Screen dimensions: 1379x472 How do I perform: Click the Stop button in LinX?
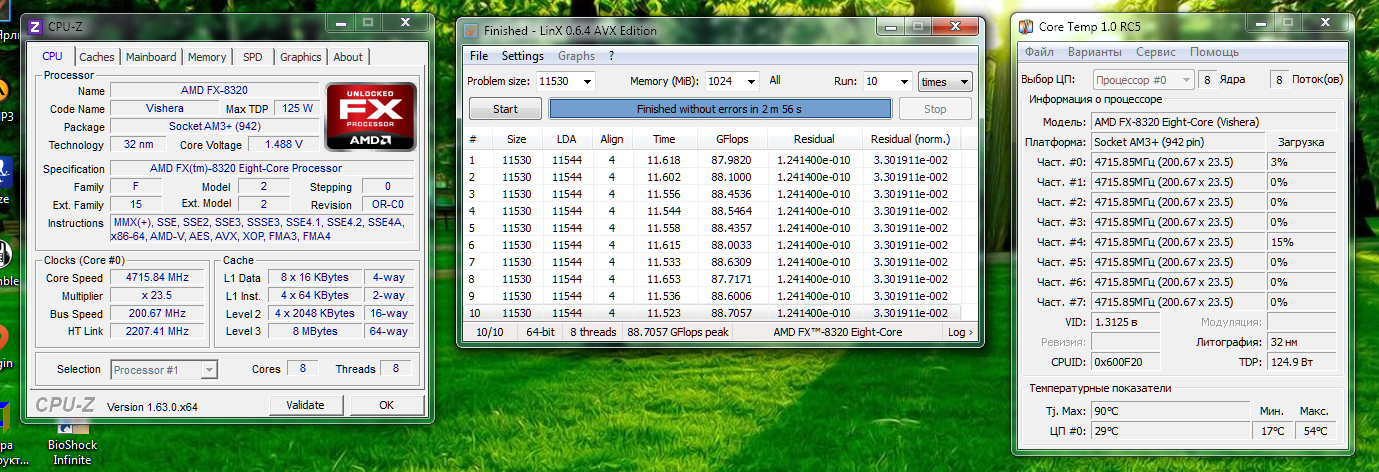[x=935, y=109]
